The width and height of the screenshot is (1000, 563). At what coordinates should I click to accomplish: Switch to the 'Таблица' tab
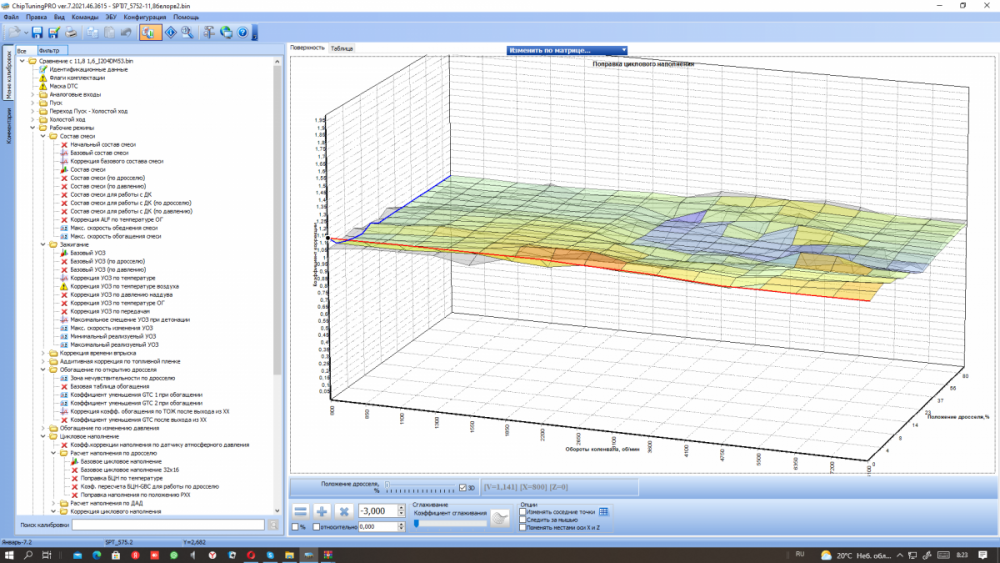point(342,48)
